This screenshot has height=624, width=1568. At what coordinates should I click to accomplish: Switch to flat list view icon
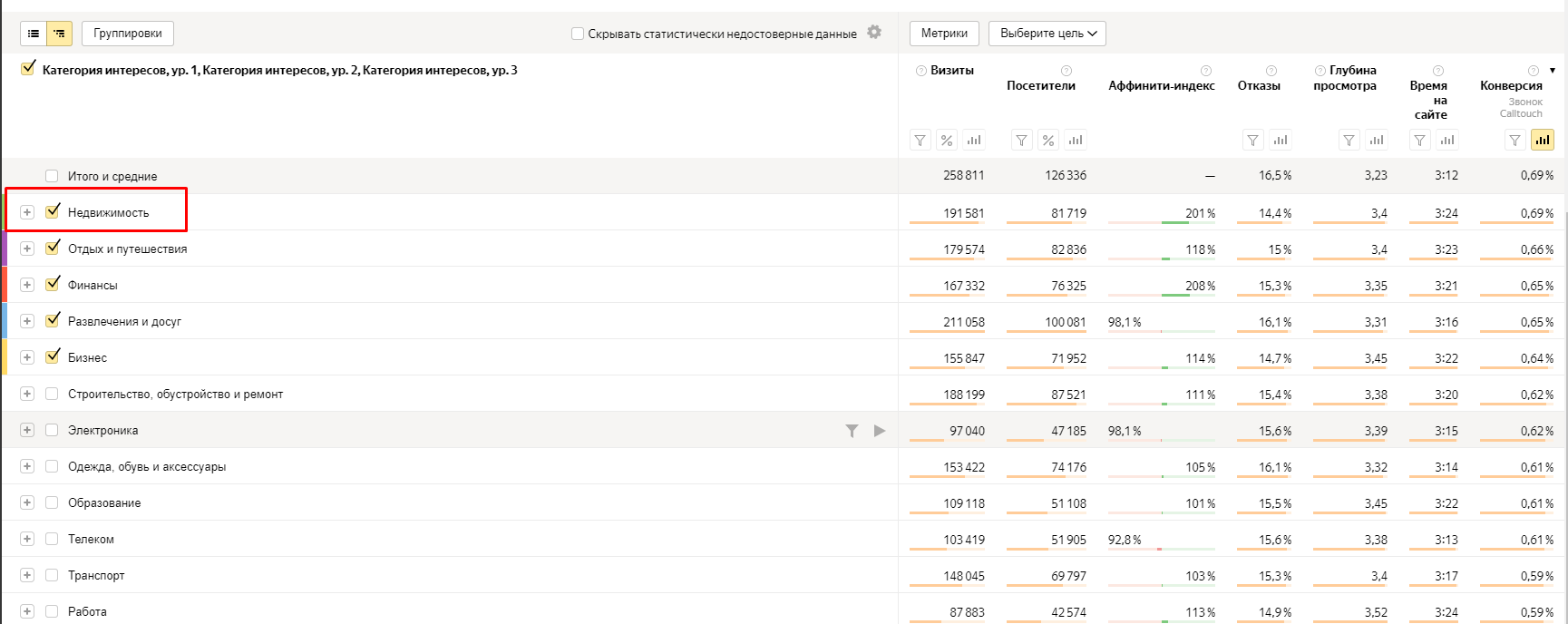tap(34, 34)
